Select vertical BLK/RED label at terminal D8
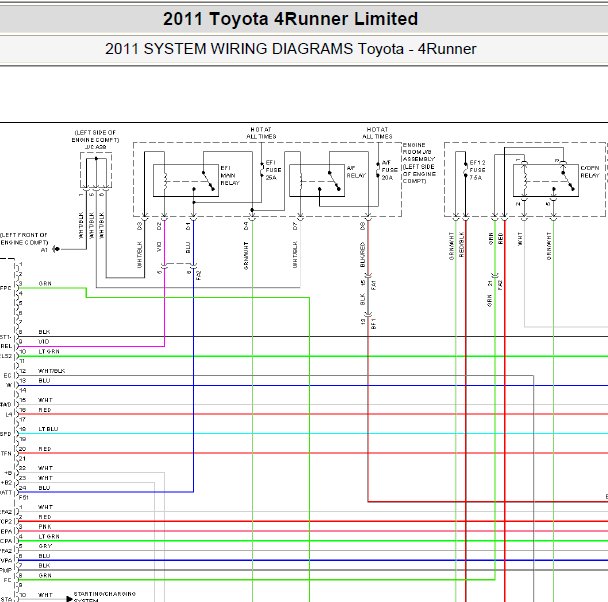 click(x=362, y=255)
